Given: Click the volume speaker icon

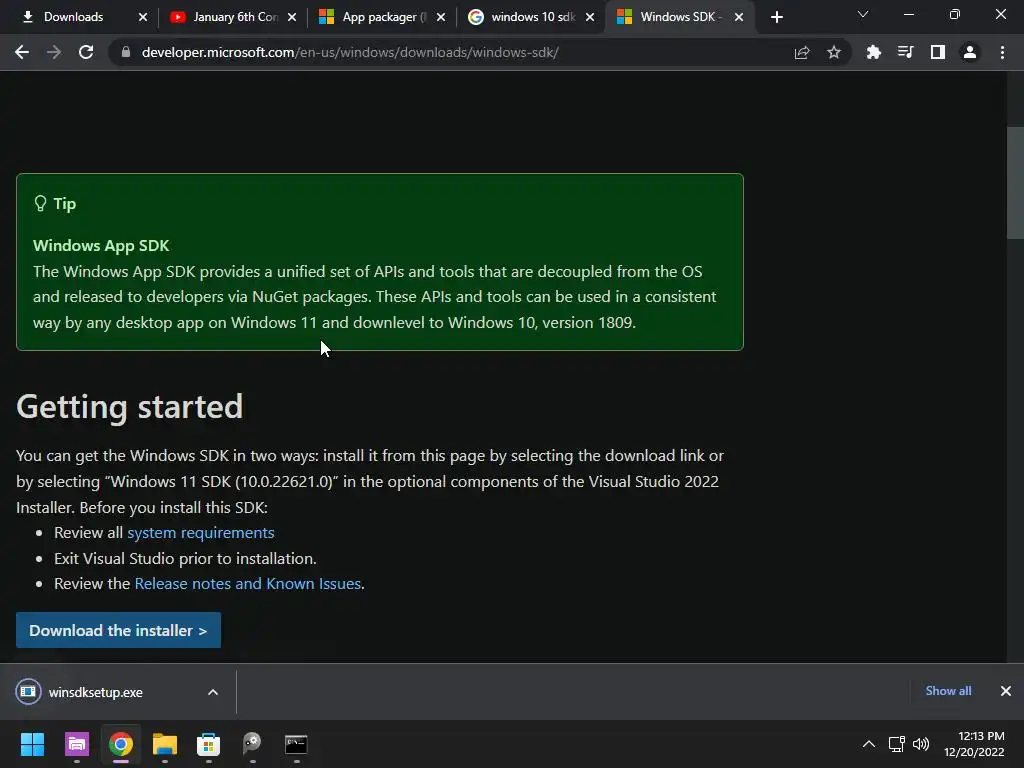Looking at the screenshot, I should 921,744.
